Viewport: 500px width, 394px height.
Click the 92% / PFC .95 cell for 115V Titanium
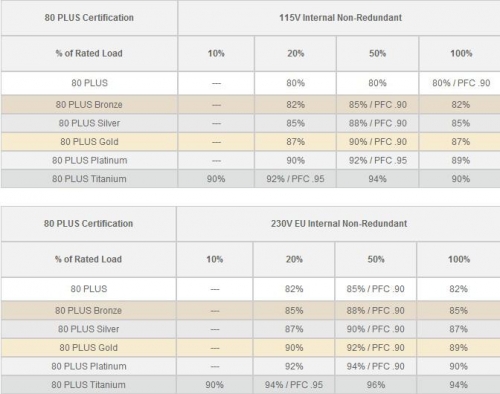295,179
